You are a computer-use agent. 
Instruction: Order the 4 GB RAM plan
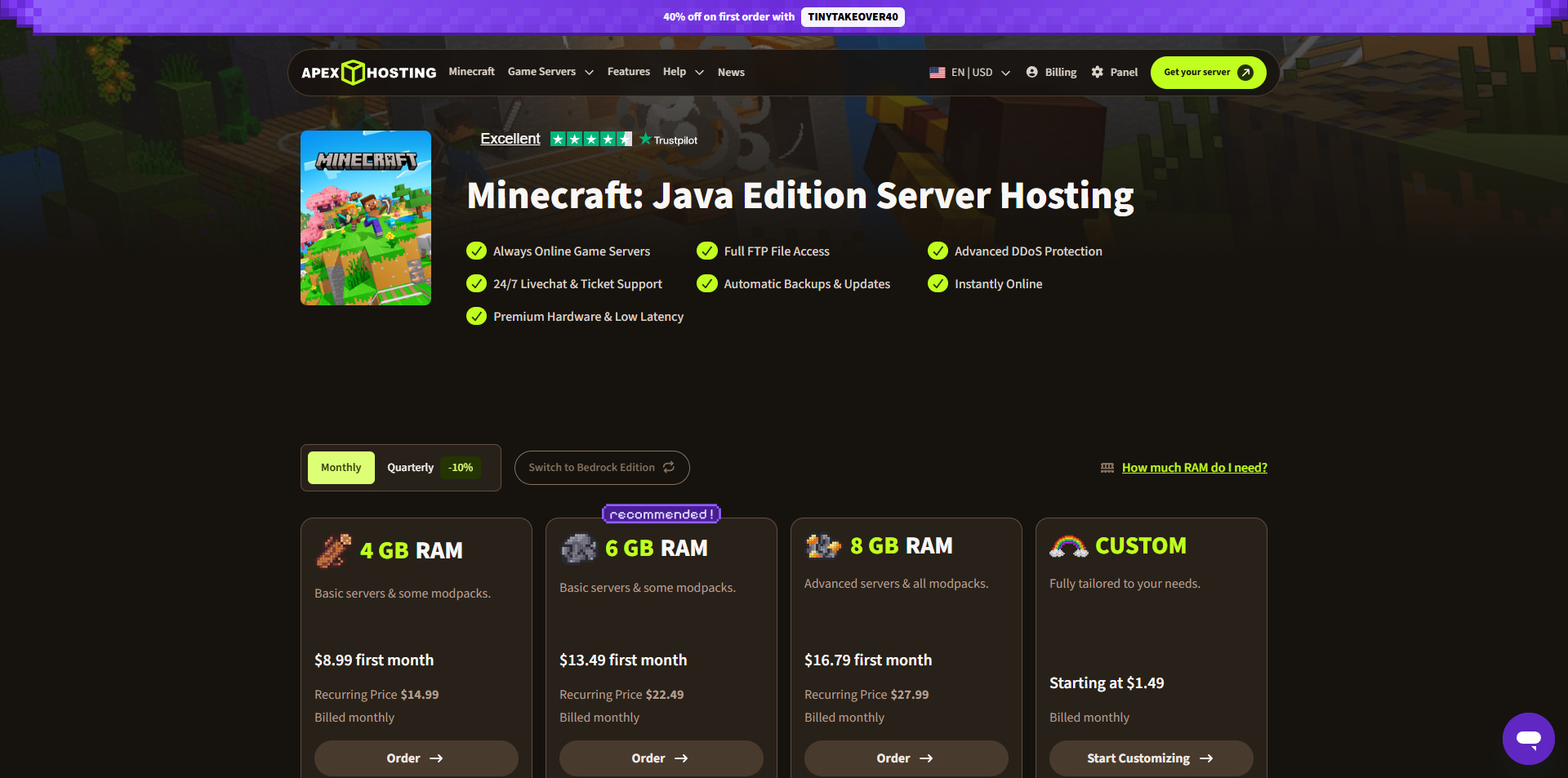[x=416, y=758]
